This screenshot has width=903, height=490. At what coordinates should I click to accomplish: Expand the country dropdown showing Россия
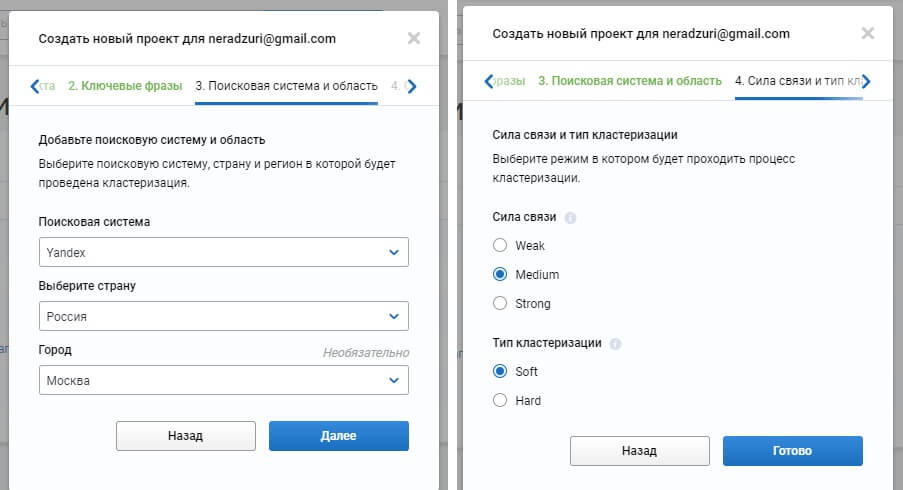point(223,316)
